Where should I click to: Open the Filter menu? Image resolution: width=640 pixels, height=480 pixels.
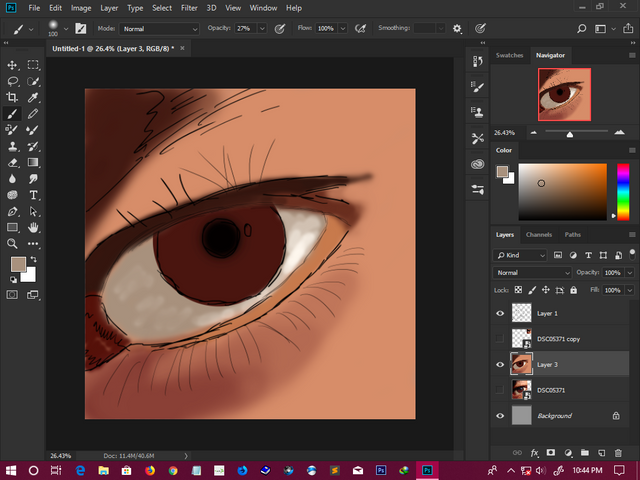[x=189, y=8]
